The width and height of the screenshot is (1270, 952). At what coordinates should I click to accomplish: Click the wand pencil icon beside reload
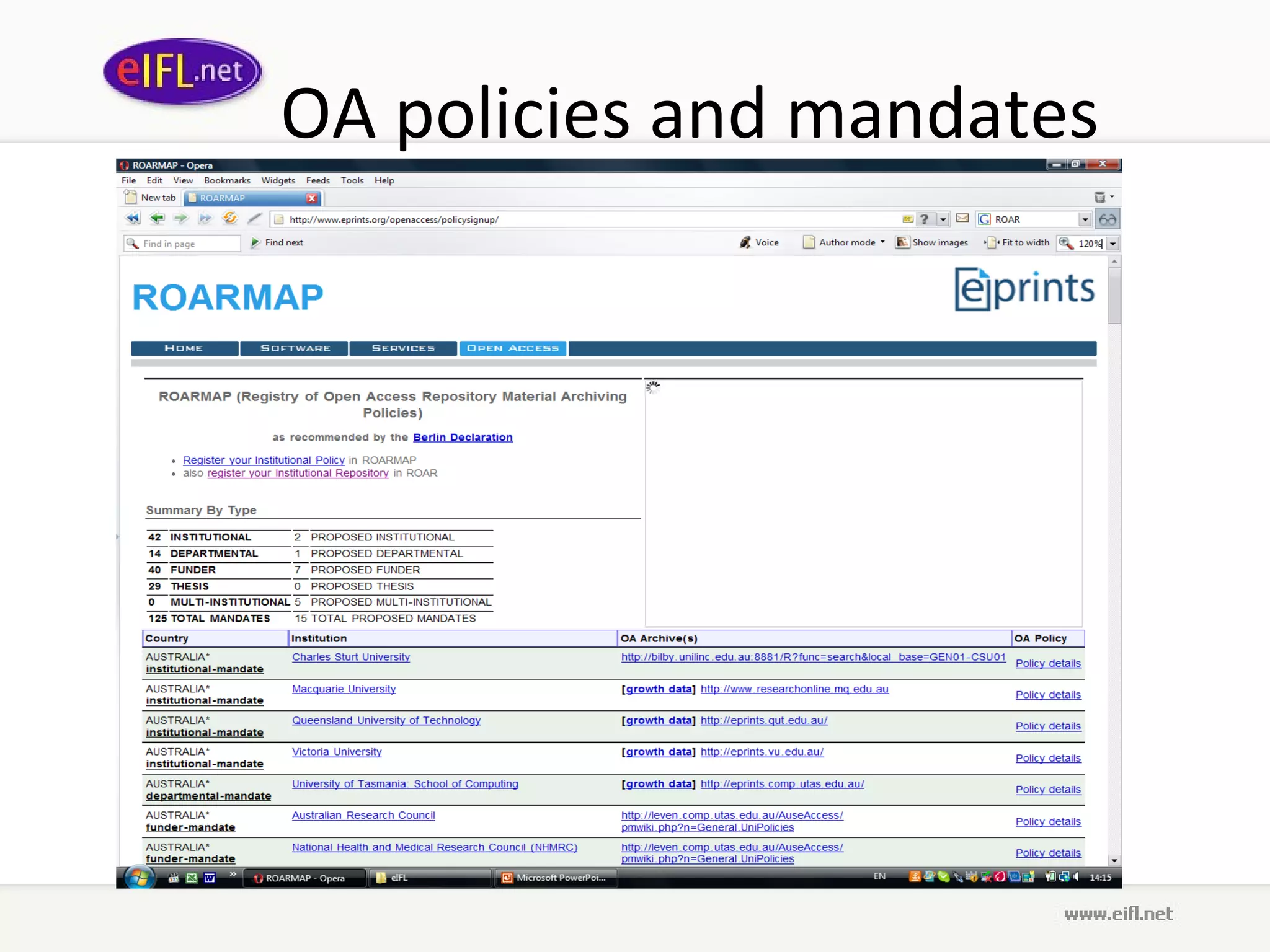[255, 218]
